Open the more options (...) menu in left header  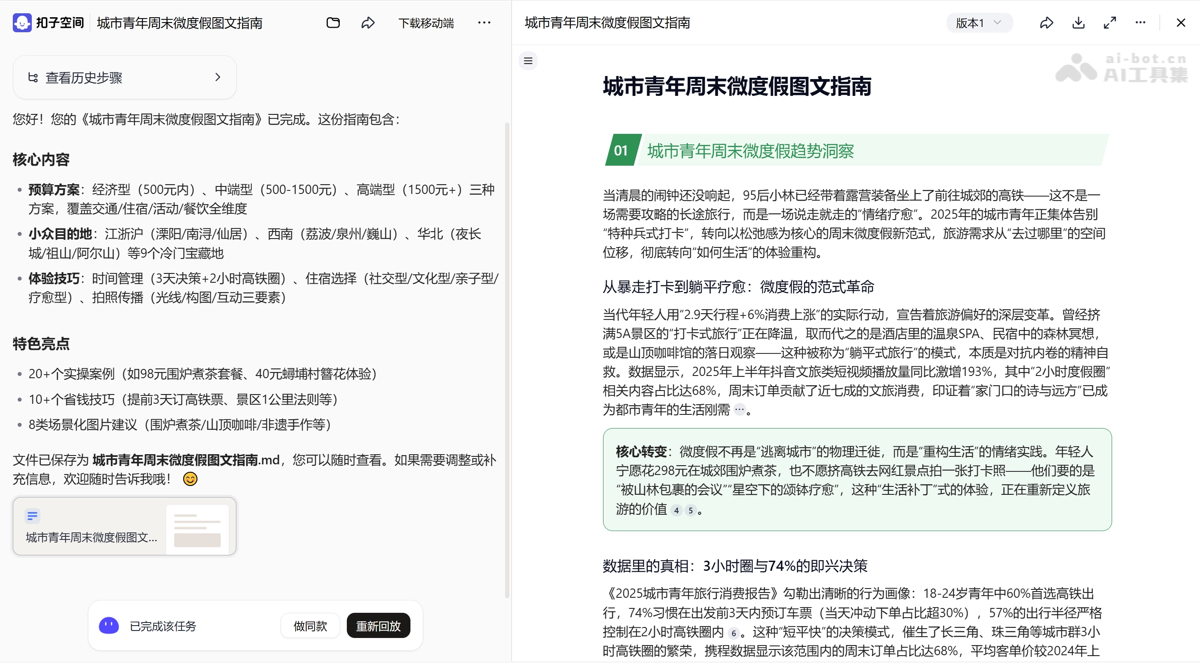[485, 22]
